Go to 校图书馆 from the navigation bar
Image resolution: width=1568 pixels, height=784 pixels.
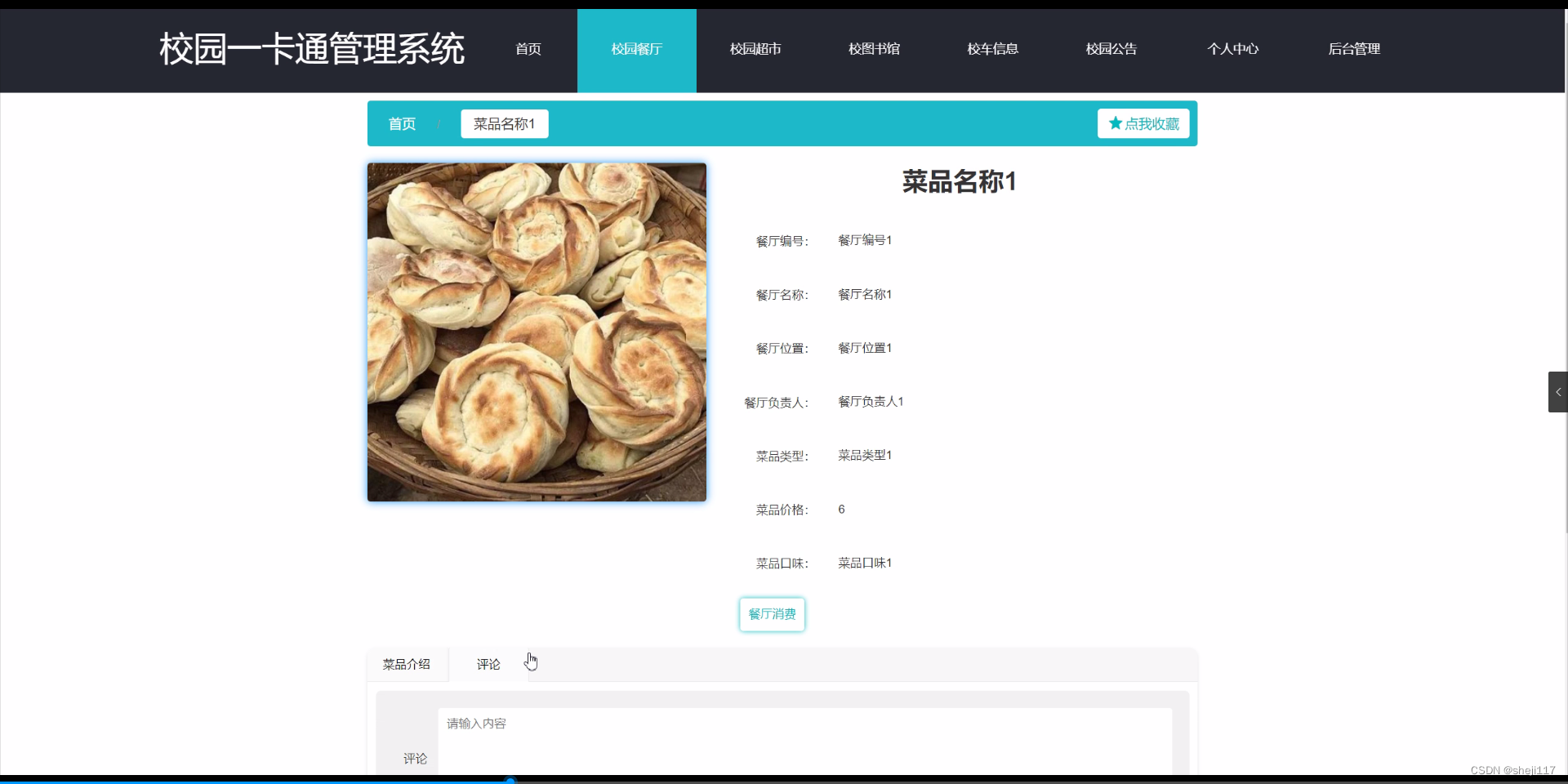pyautogui.click(x=874, y=49)
